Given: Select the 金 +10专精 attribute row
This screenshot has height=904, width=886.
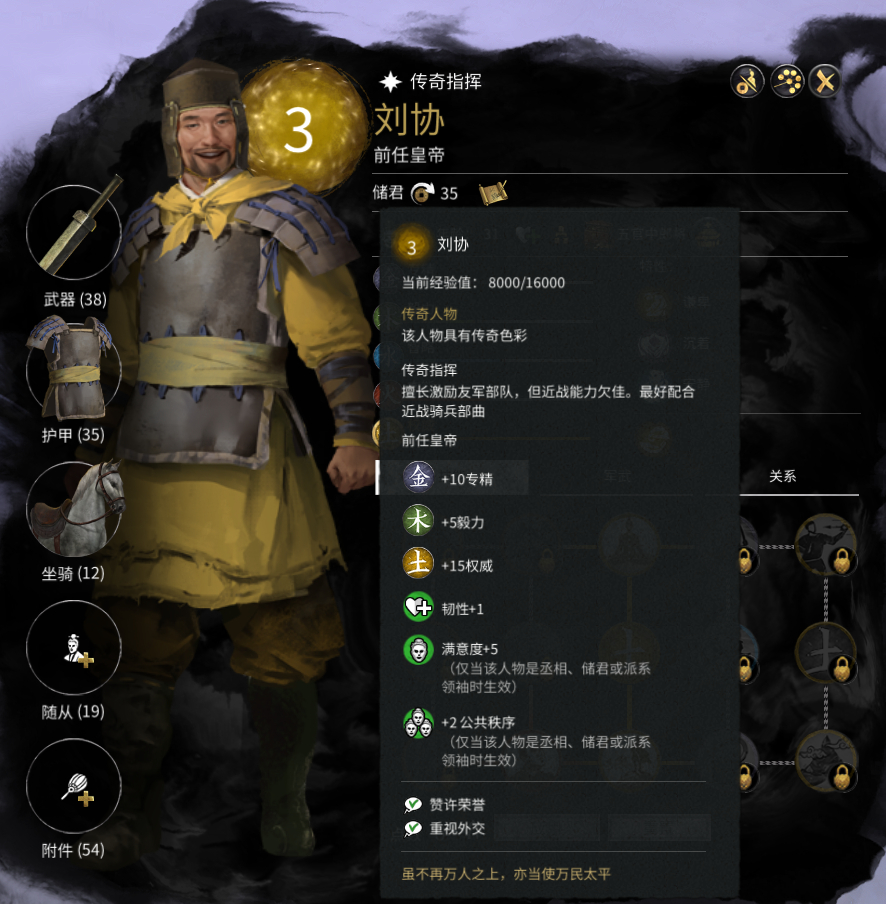Looking at the screenshot, I should (453, 477).
